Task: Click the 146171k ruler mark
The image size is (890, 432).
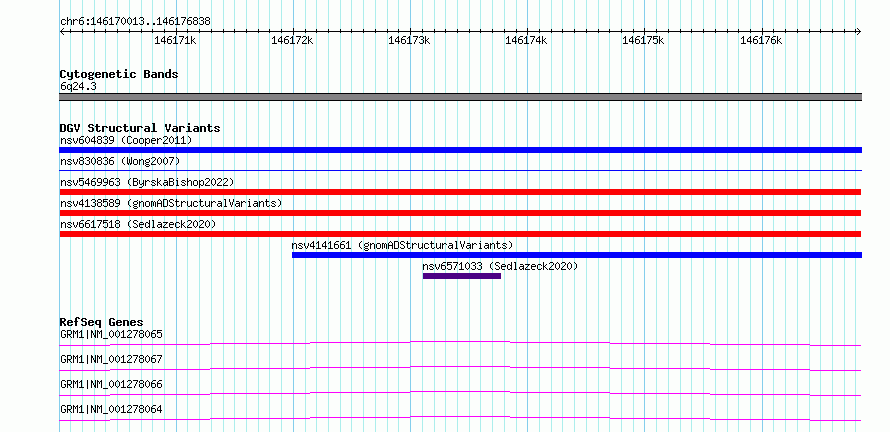Action: pos(175,41)
